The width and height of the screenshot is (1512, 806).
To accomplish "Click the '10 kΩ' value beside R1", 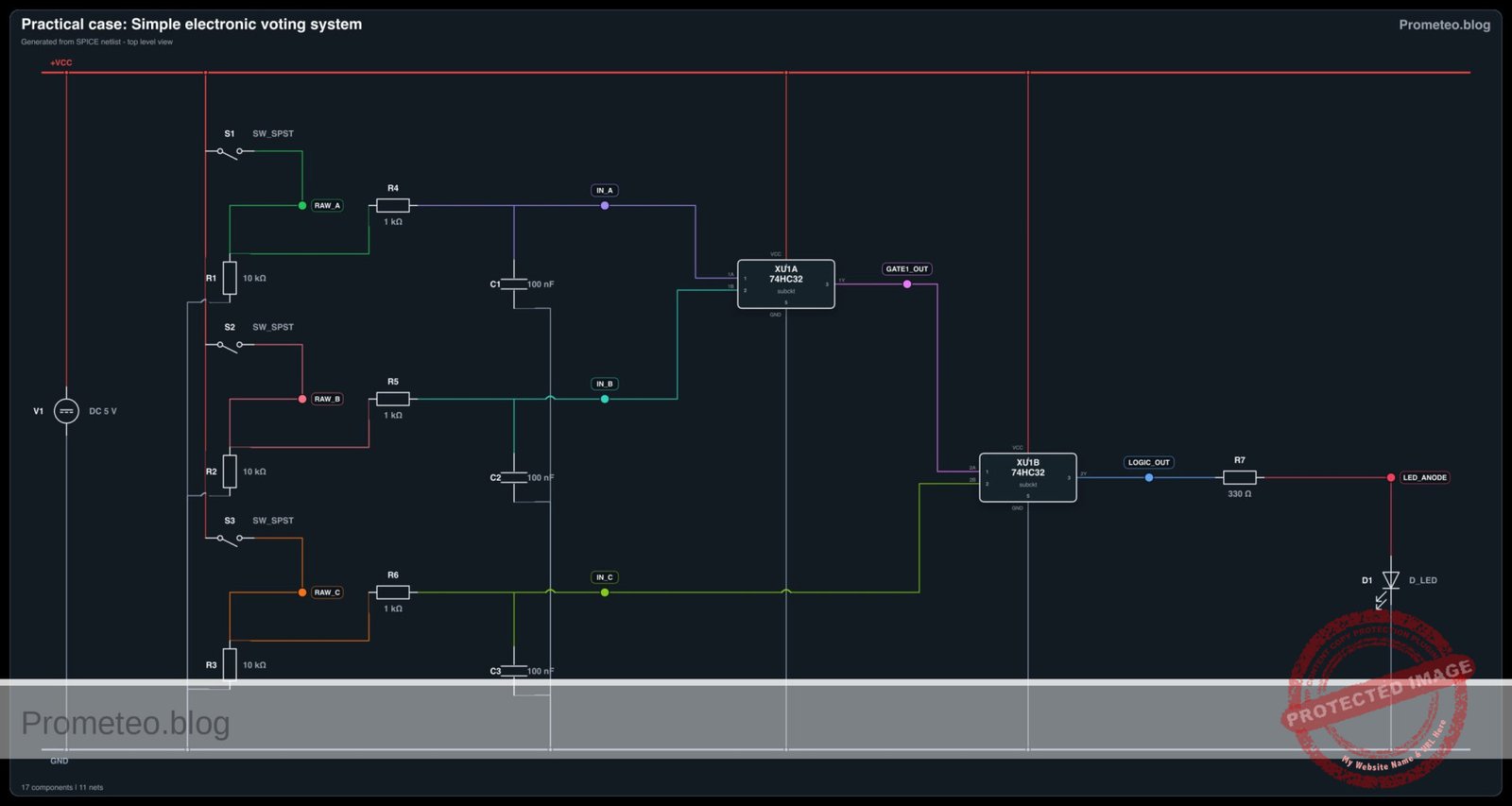I will point(254,278).
